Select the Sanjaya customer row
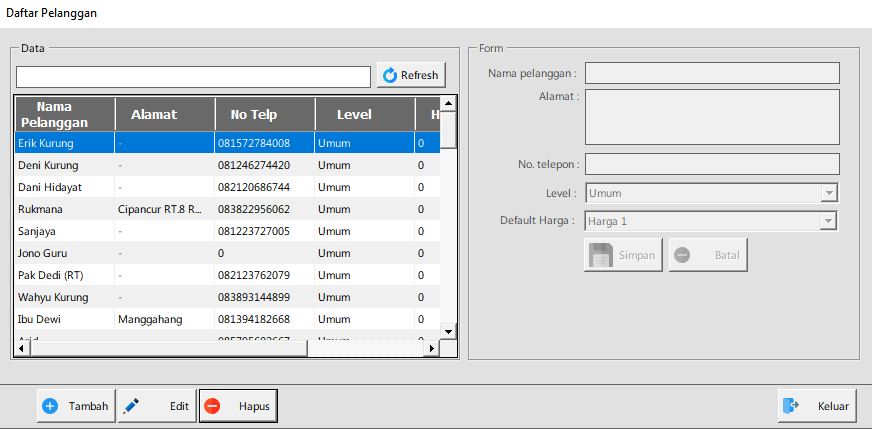Screen dimensions: 872x429 click(227, 231)
